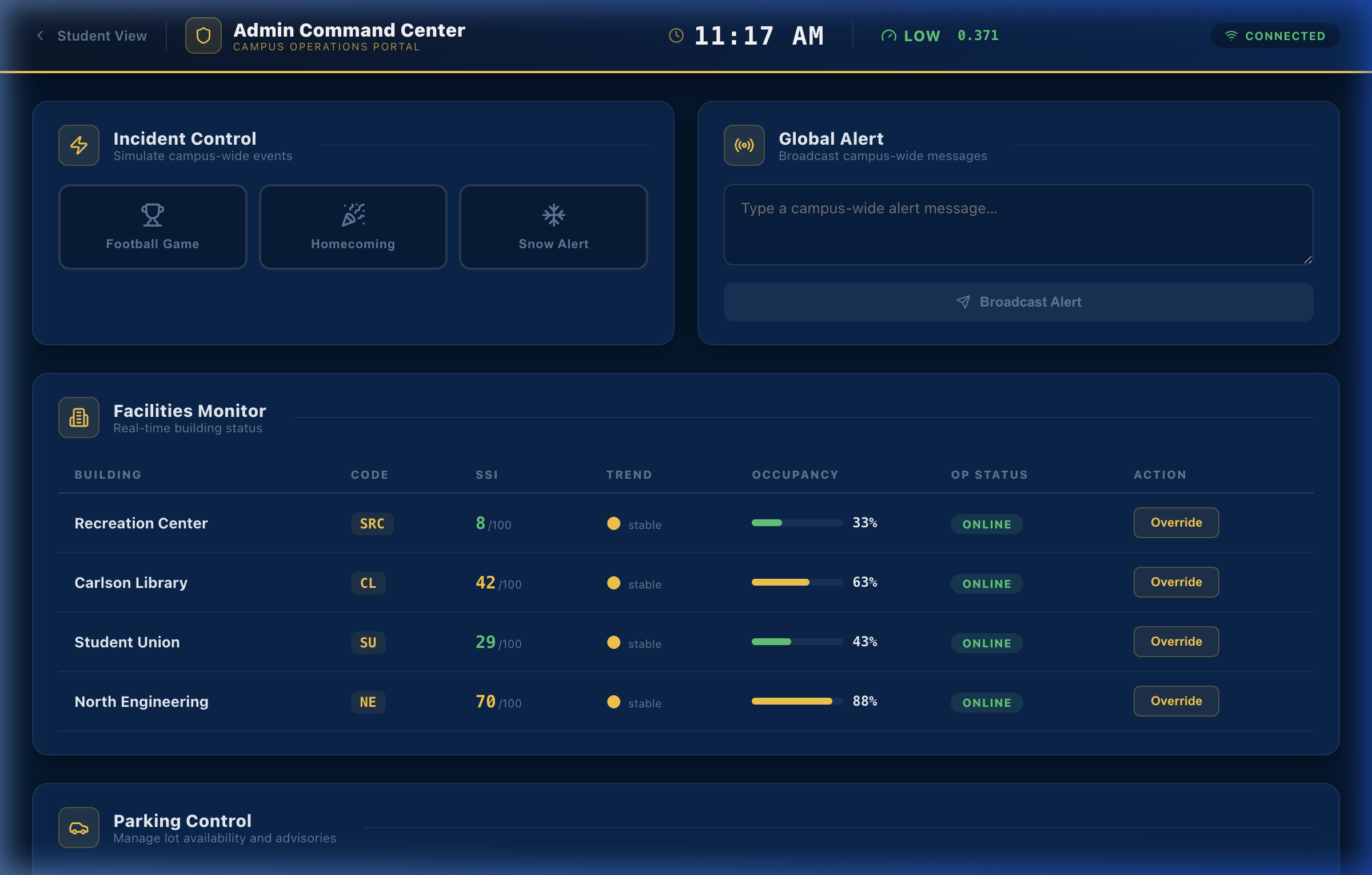Click the OP STATUS column header

pos(990,475)
